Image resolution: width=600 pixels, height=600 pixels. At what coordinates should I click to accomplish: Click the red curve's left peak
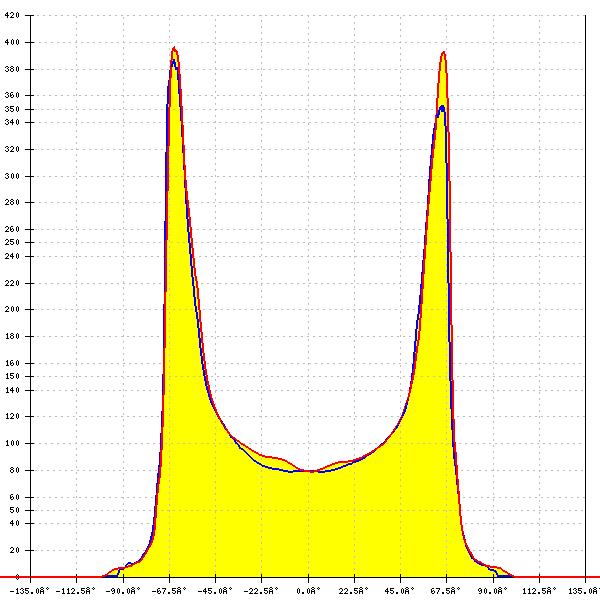(x=174, y=48)
